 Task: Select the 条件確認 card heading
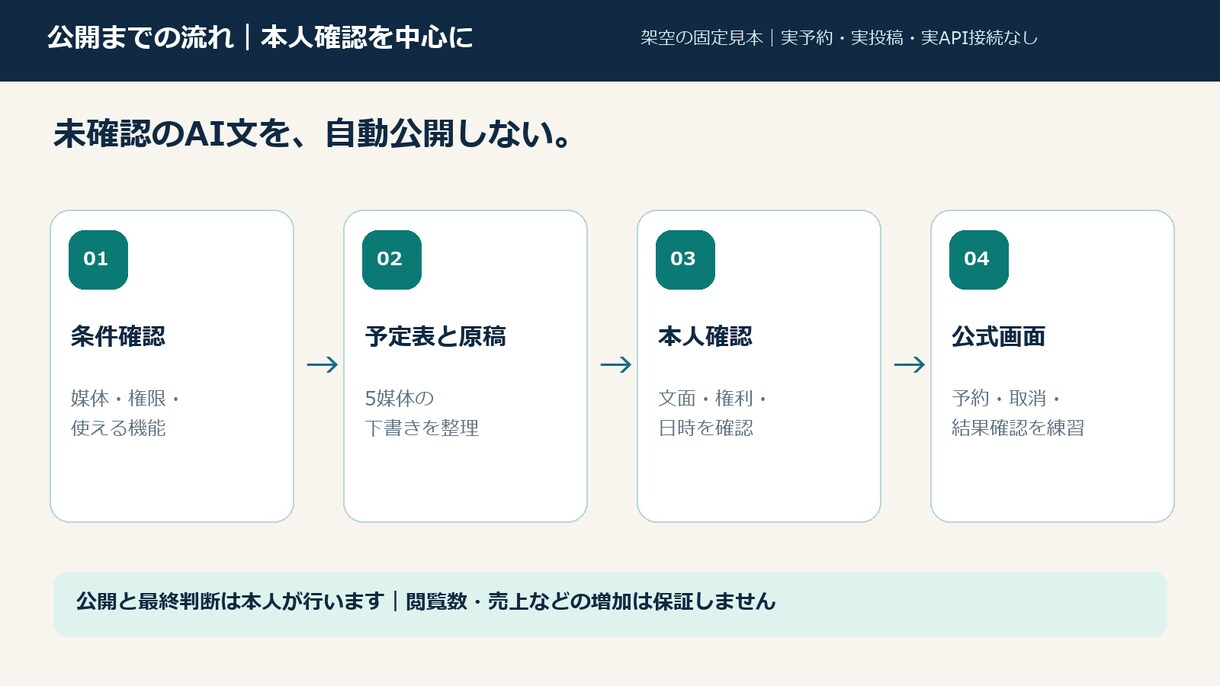click(x=118, y=337)
